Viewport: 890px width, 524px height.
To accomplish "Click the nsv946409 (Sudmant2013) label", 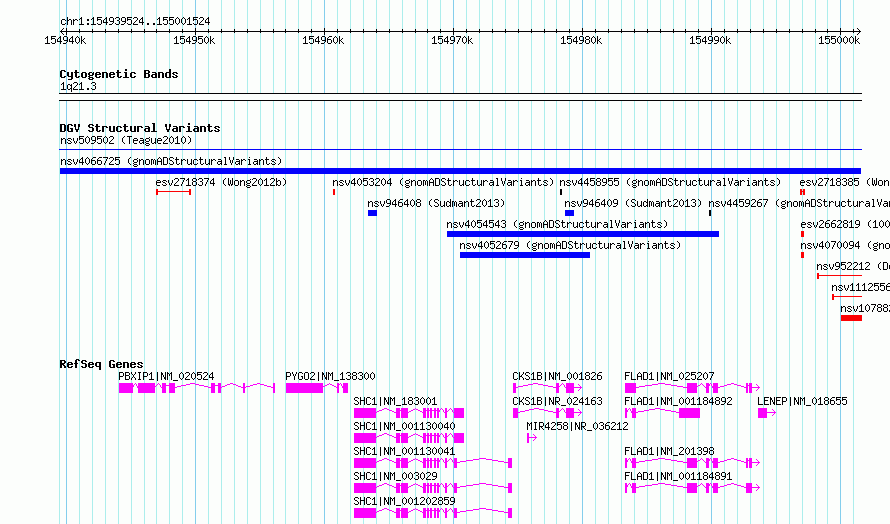I will [633, 203].
